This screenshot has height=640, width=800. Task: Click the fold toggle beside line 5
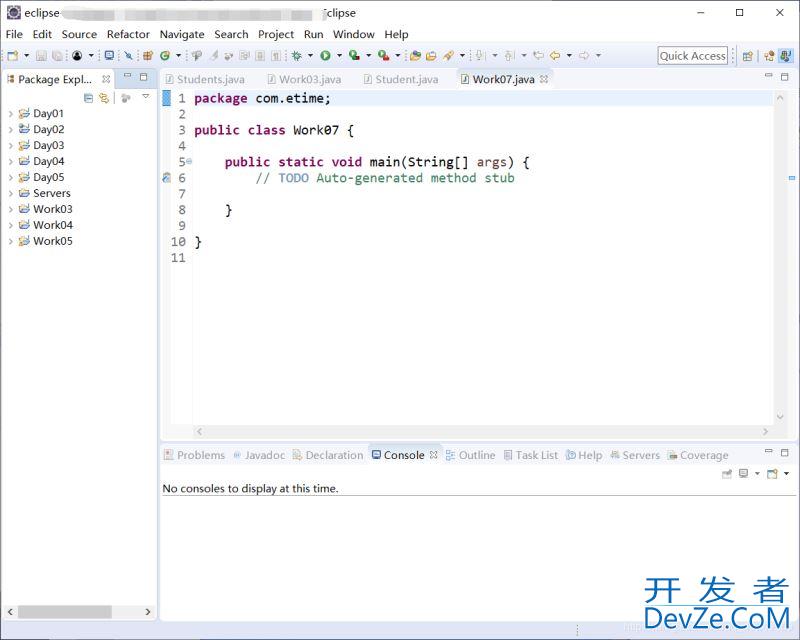click(189, 161)
